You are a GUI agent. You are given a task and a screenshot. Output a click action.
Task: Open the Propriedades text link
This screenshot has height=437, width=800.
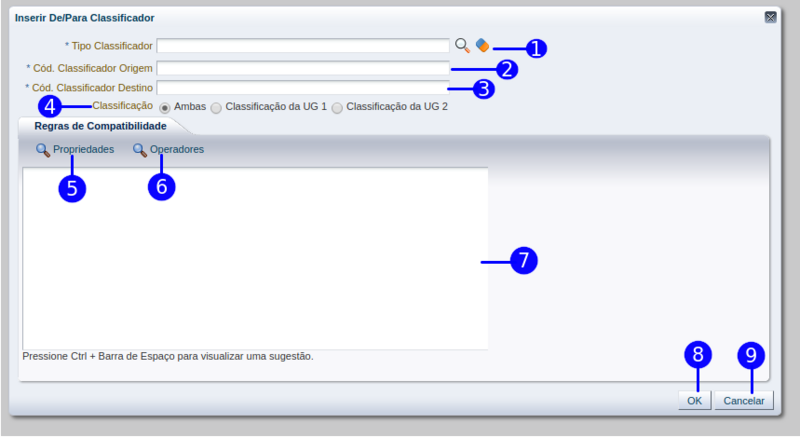(x=84, y=149)
